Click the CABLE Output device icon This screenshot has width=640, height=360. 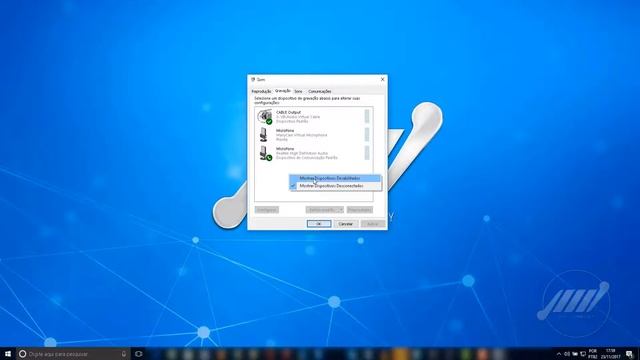pyautogui.click(x=264, y=116)
